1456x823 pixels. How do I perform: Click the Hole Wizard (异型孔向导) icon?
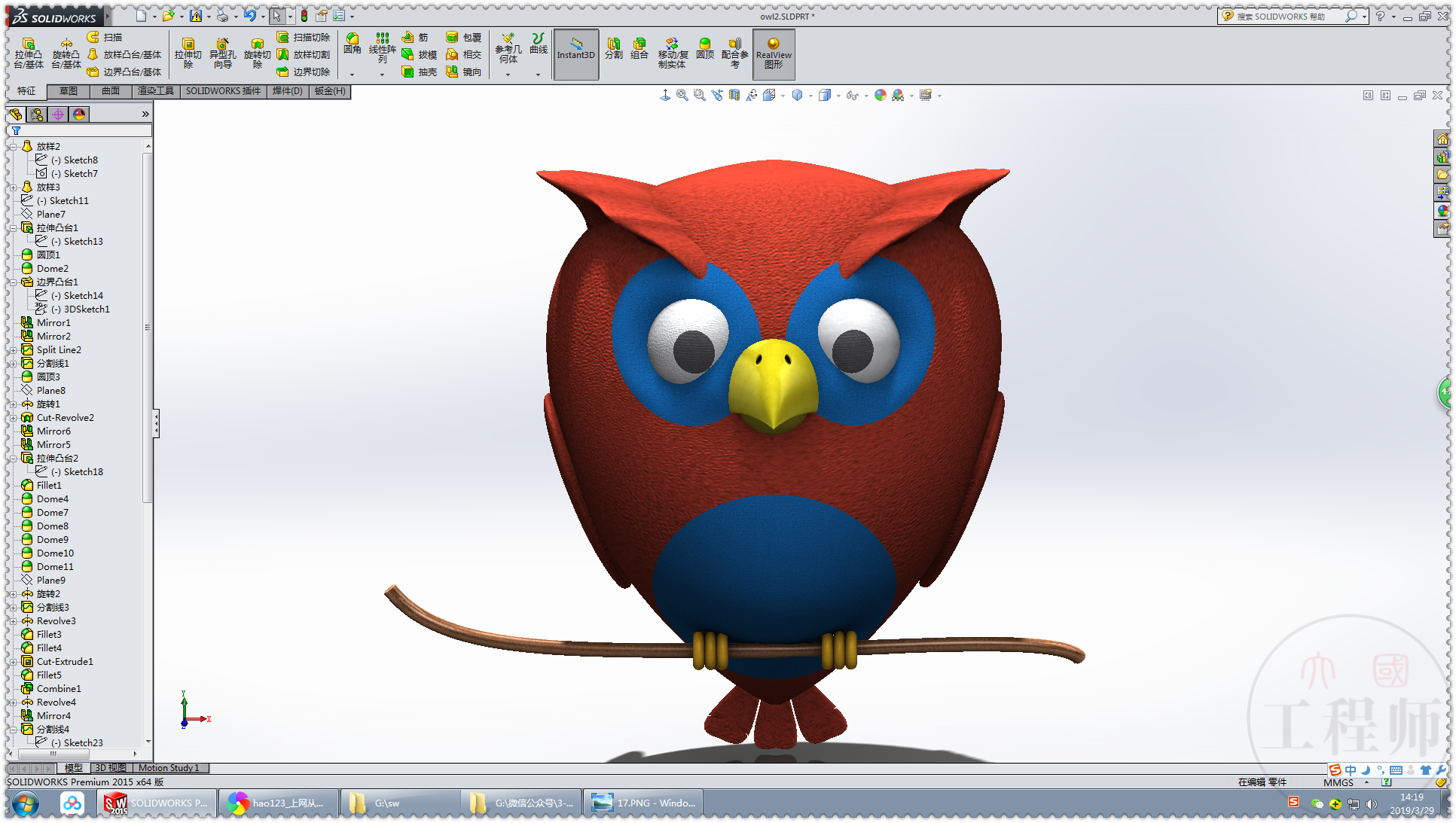tap(222, 53)
